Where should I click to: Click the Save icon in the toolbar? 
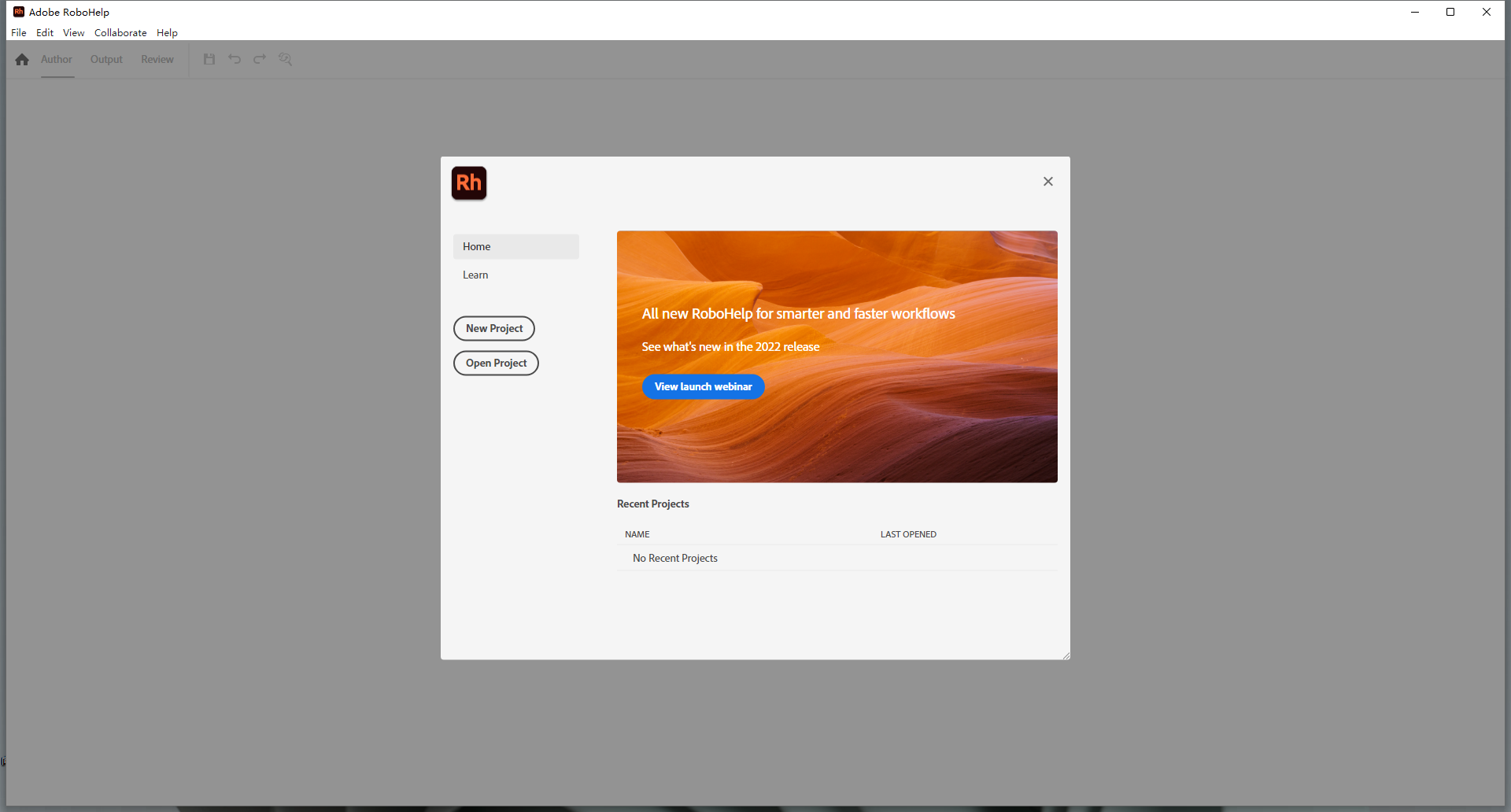click(x=209, y=59)
